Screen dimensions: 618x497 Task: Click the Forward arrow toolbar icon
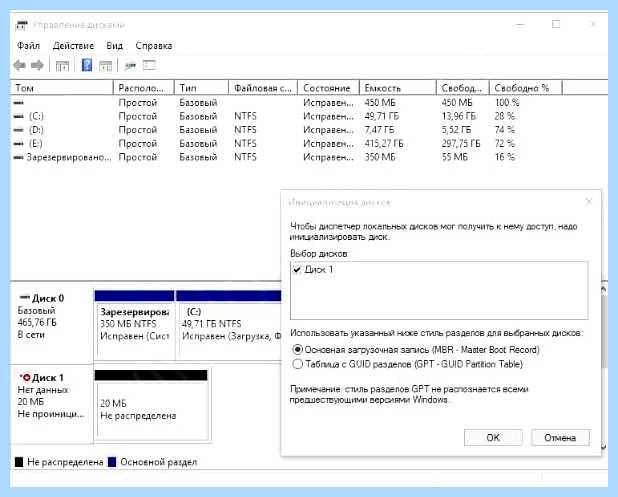point(37,65)
